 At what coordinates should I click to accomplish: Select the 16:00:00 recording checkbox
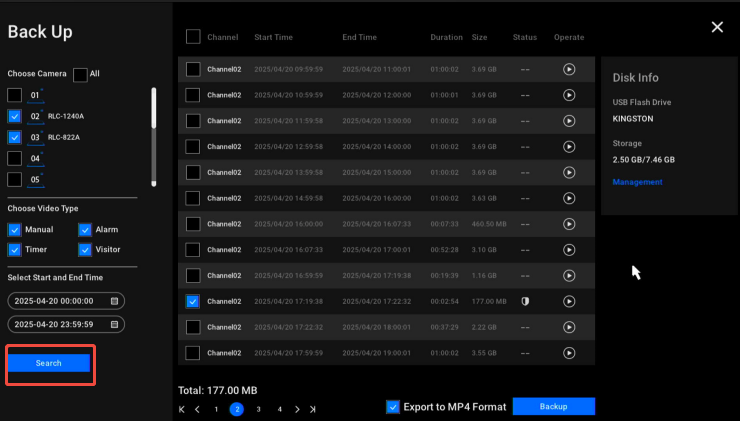coord(193,224)
